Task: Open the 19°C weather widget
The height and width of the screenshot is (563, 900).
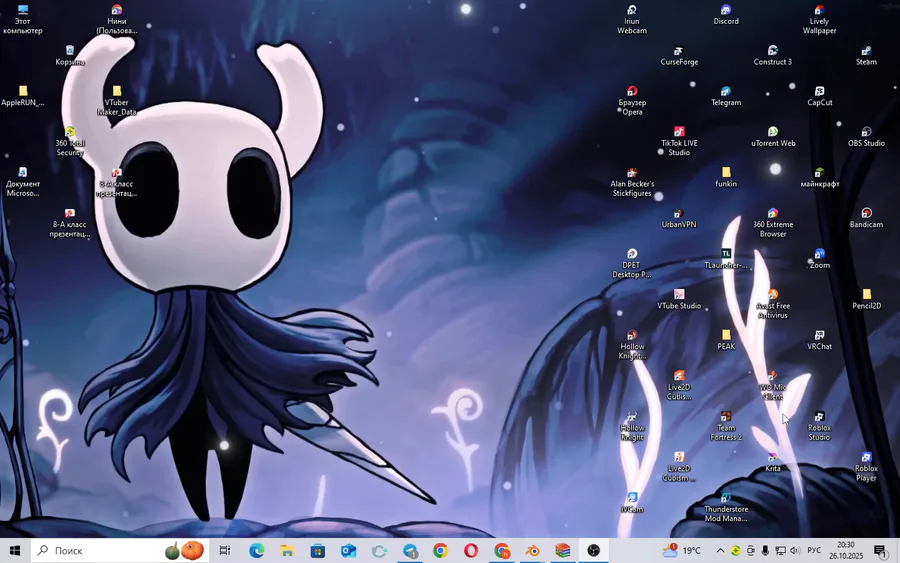Action: click(x=681, y=551)
